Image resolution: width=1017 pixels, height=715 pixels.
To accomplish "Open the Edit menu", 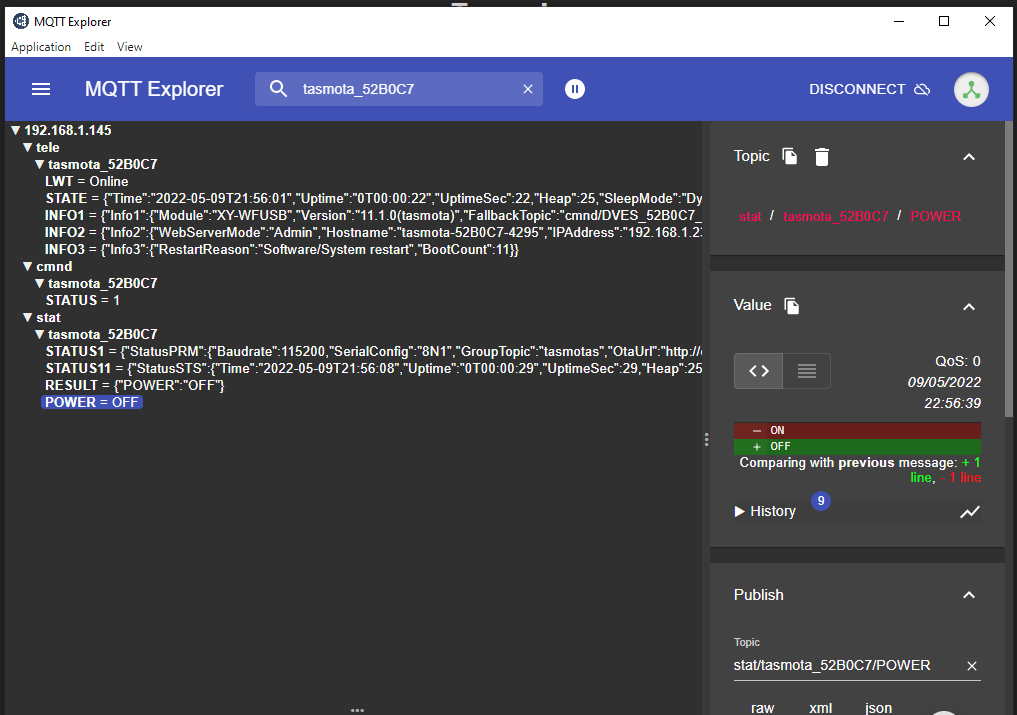I will click(x=94, y=47).
